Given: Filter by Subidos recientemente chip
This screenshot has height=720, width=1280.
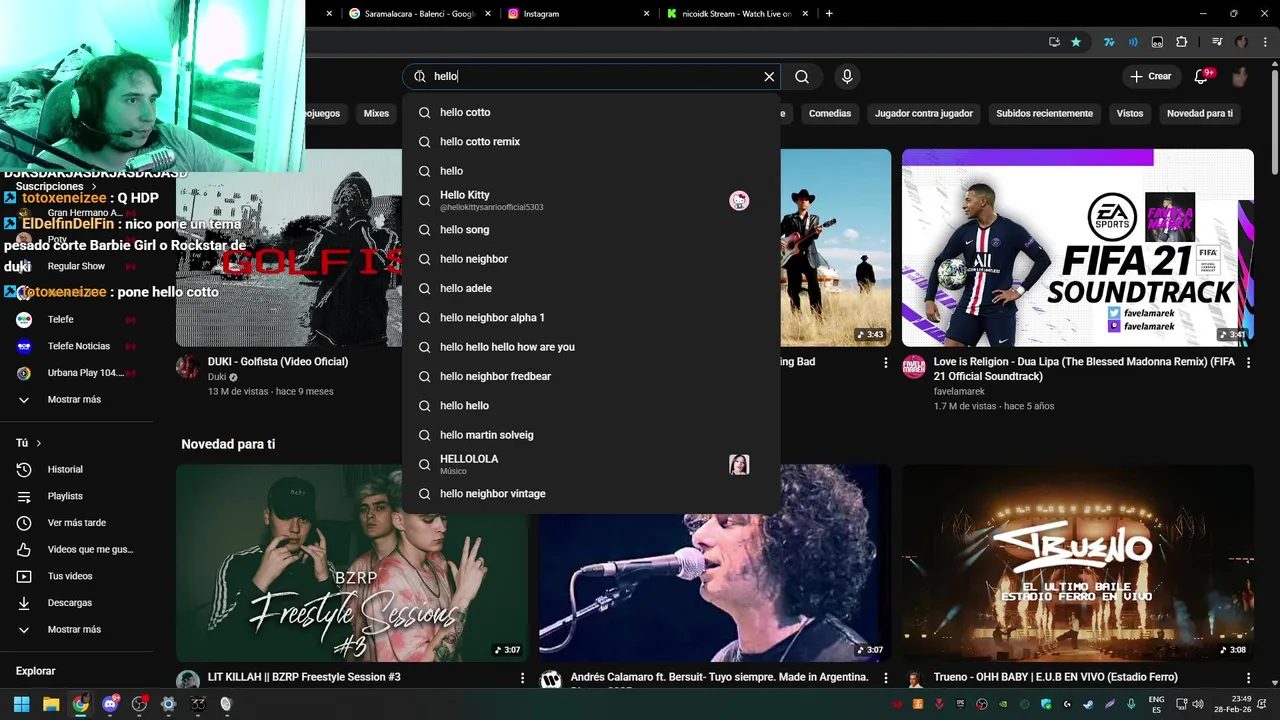Looking at the screenshot, I should 1044,113.
